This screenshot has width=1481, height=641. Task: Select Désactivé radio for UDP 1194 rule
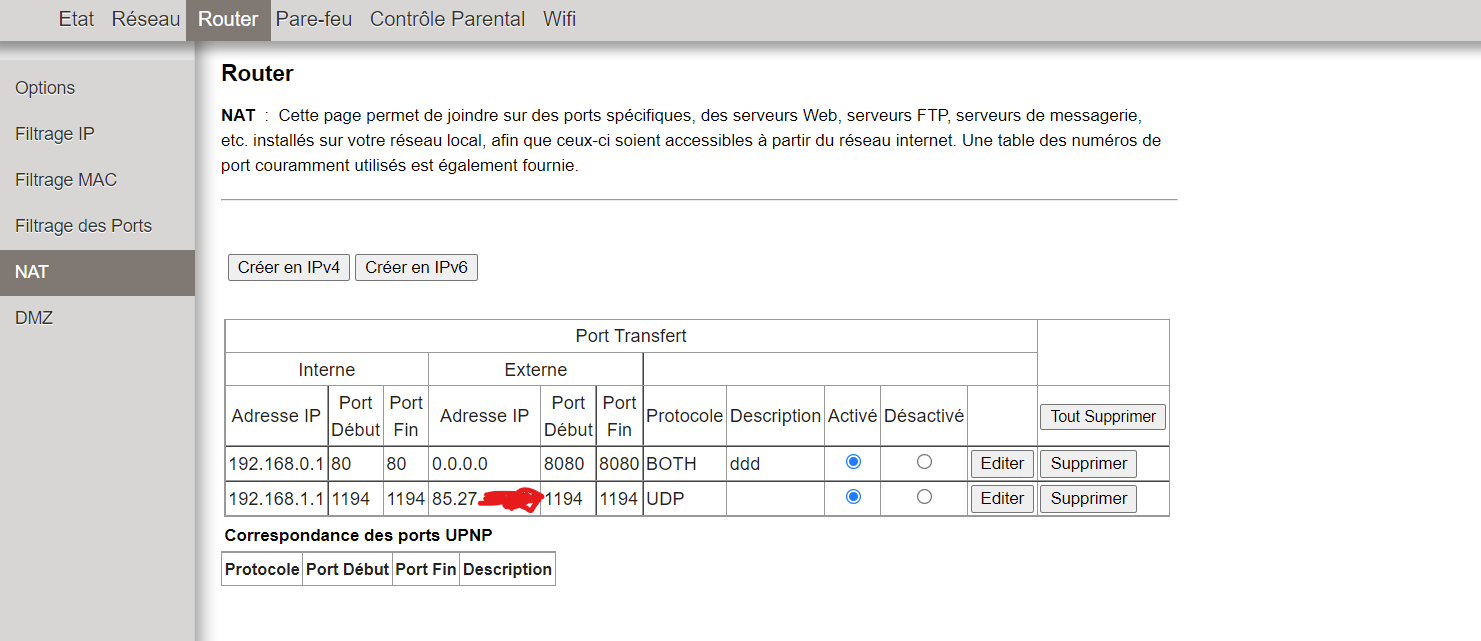pyautogui.click(x=924, y=497)
